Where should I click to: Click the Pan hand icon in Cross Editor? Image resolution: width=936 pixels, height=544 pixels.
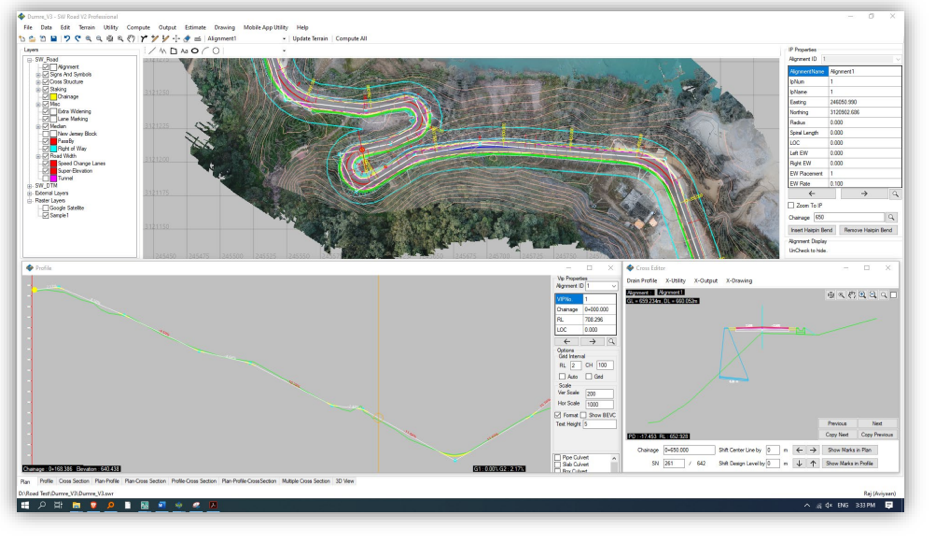coord(851,295)
